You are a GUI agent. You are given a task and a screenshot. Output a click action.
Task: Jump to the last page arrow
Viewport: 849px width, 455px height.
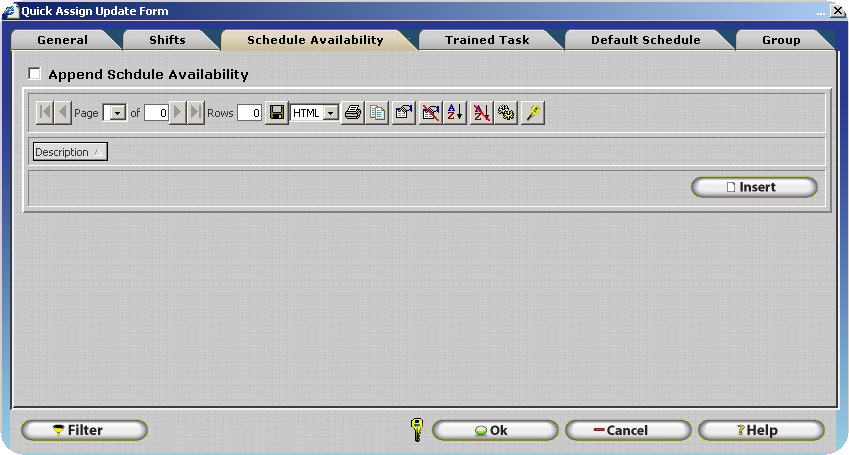click(196, 113)
